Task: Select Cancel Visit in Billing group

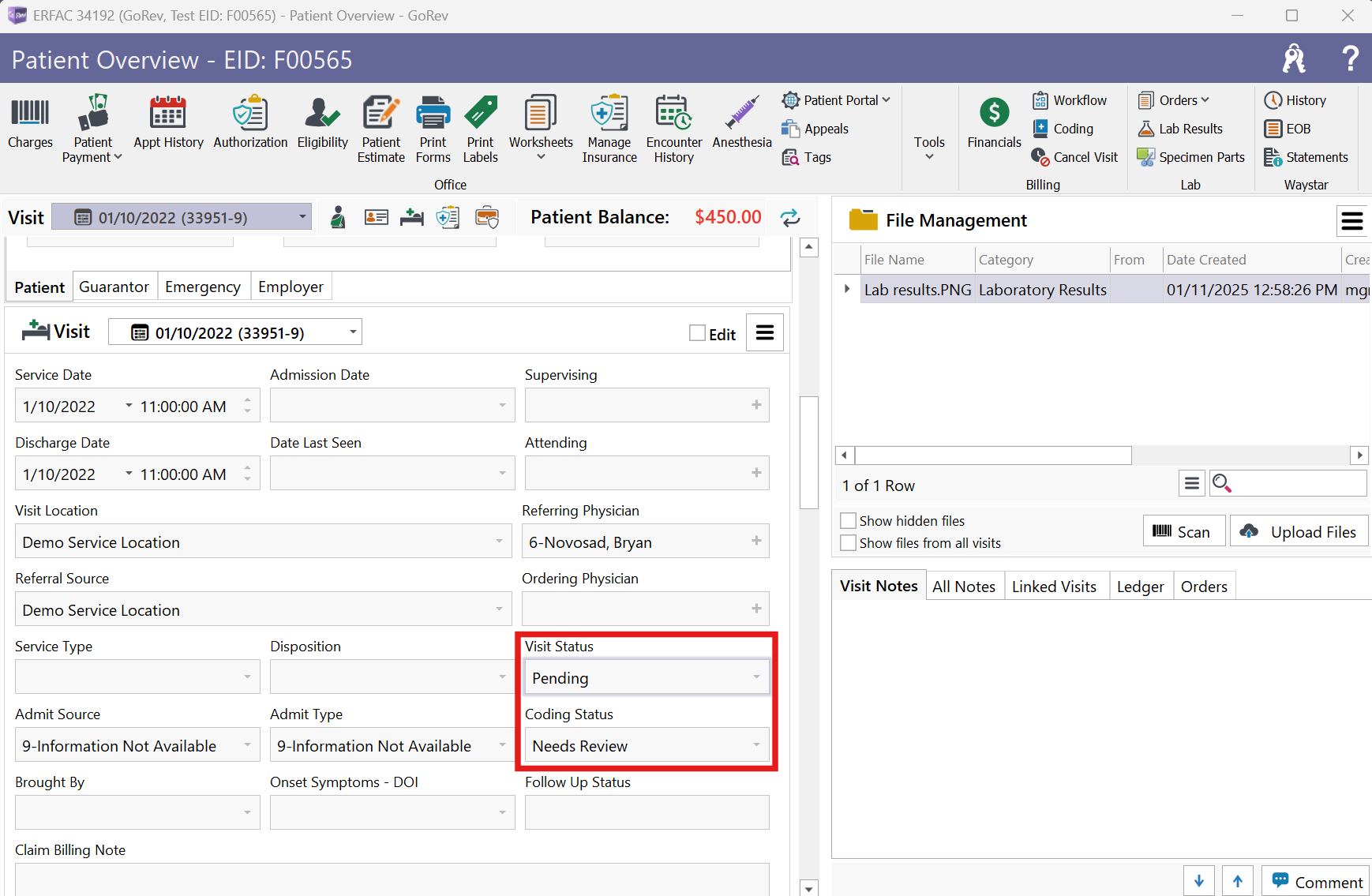Action: (1074, 157)
